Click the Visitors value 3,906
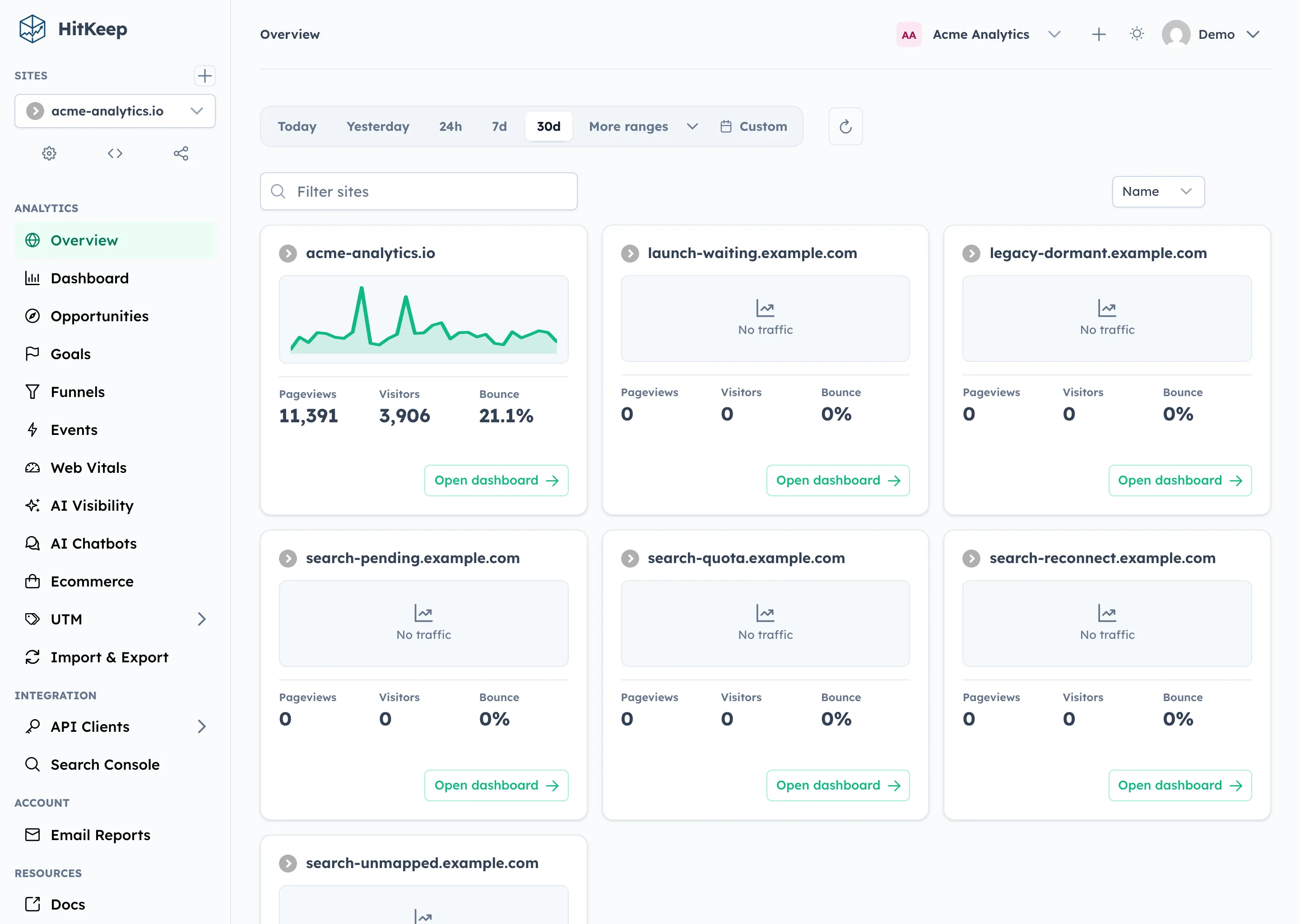Image resolution: width=1300 pixels, height=924 pixels. pos(405,416)
